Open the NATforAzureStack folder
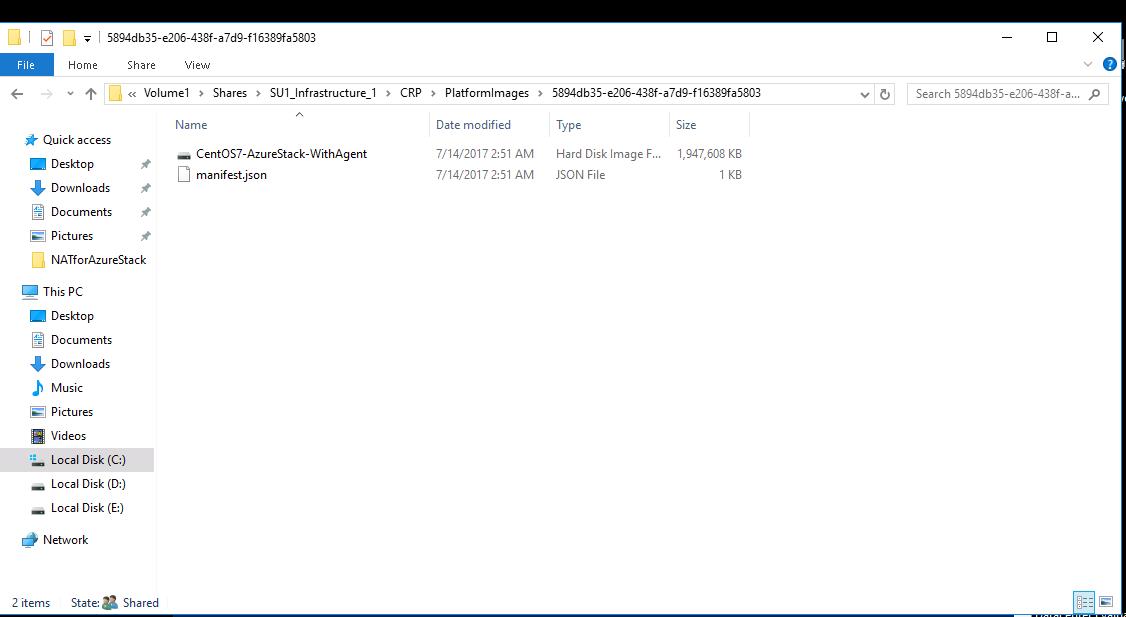 (98, 260)
